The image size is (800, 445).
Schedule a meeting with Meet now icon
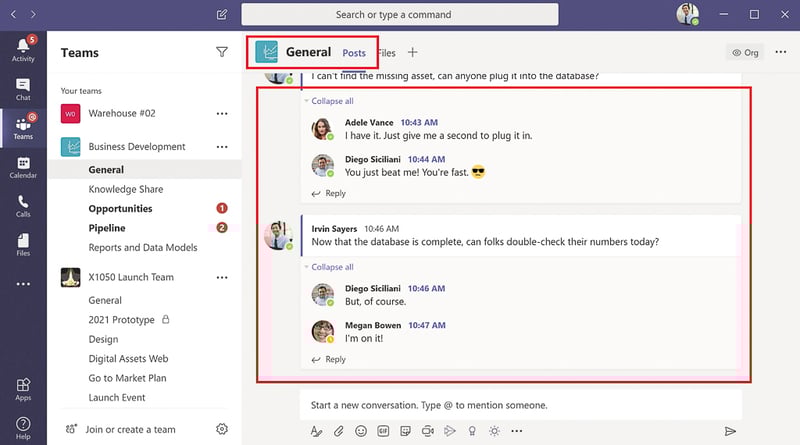428,431
